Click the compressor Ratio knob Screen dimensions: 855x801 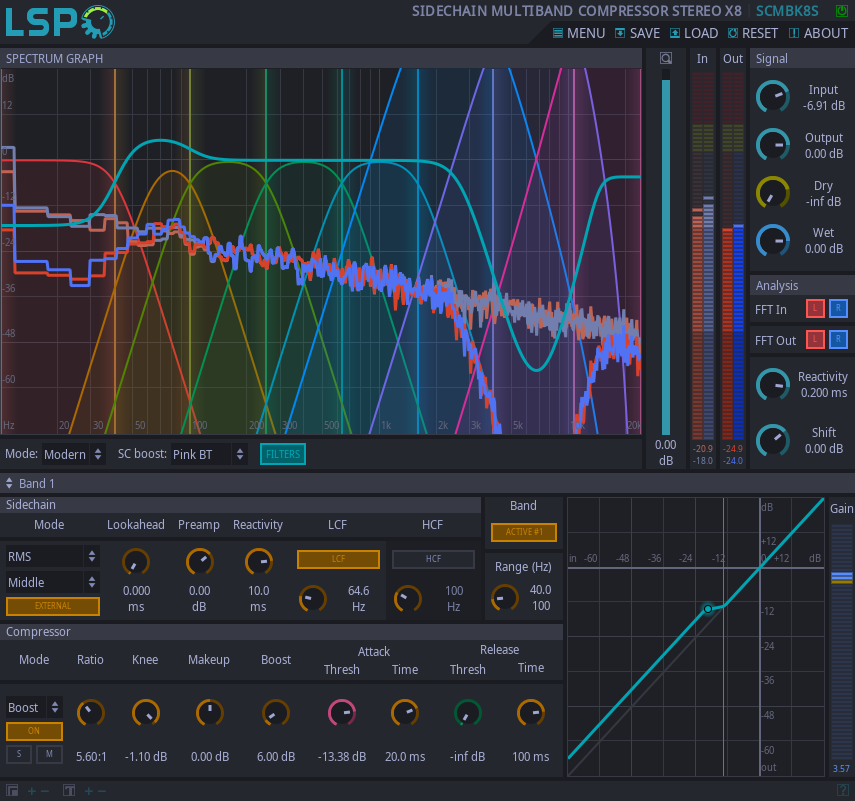point(91,713)
